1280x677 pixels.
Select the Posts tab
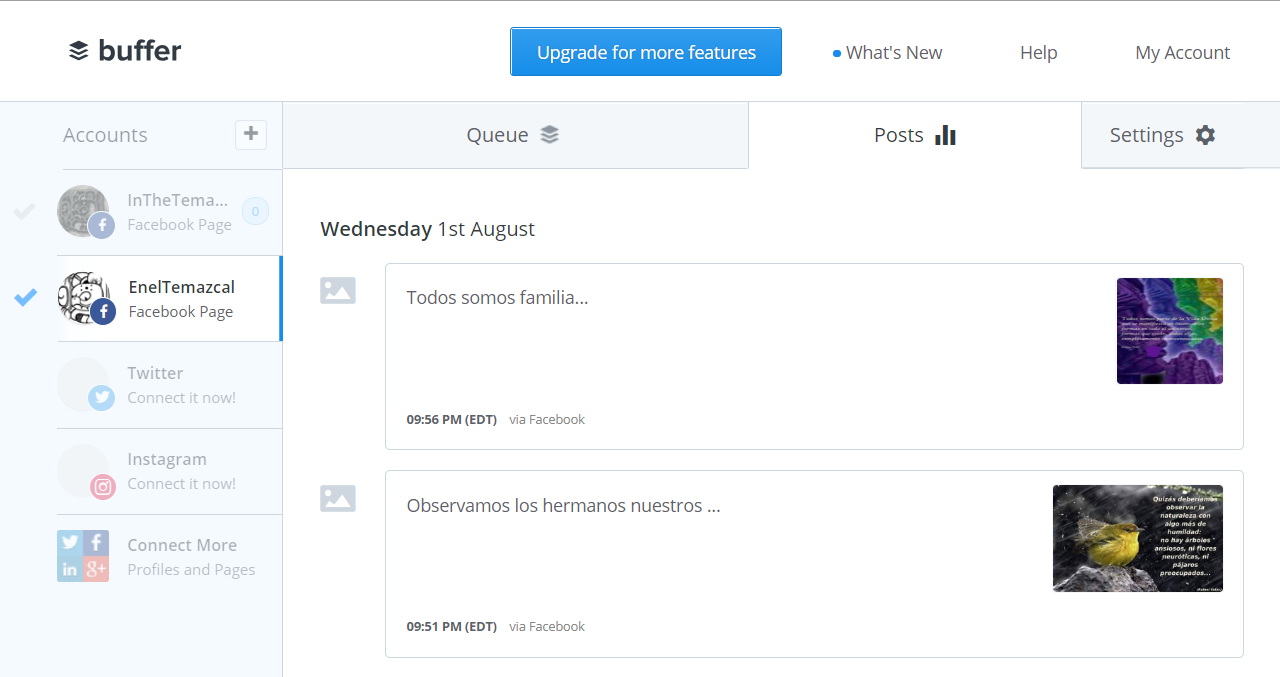tap(915, 135)
